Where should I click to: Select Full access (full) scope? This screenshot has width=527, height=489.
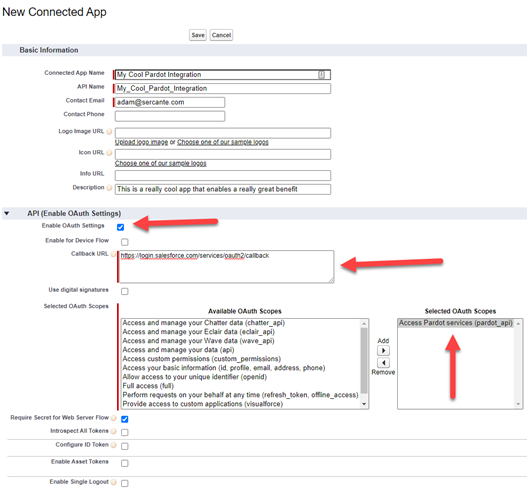148,386
